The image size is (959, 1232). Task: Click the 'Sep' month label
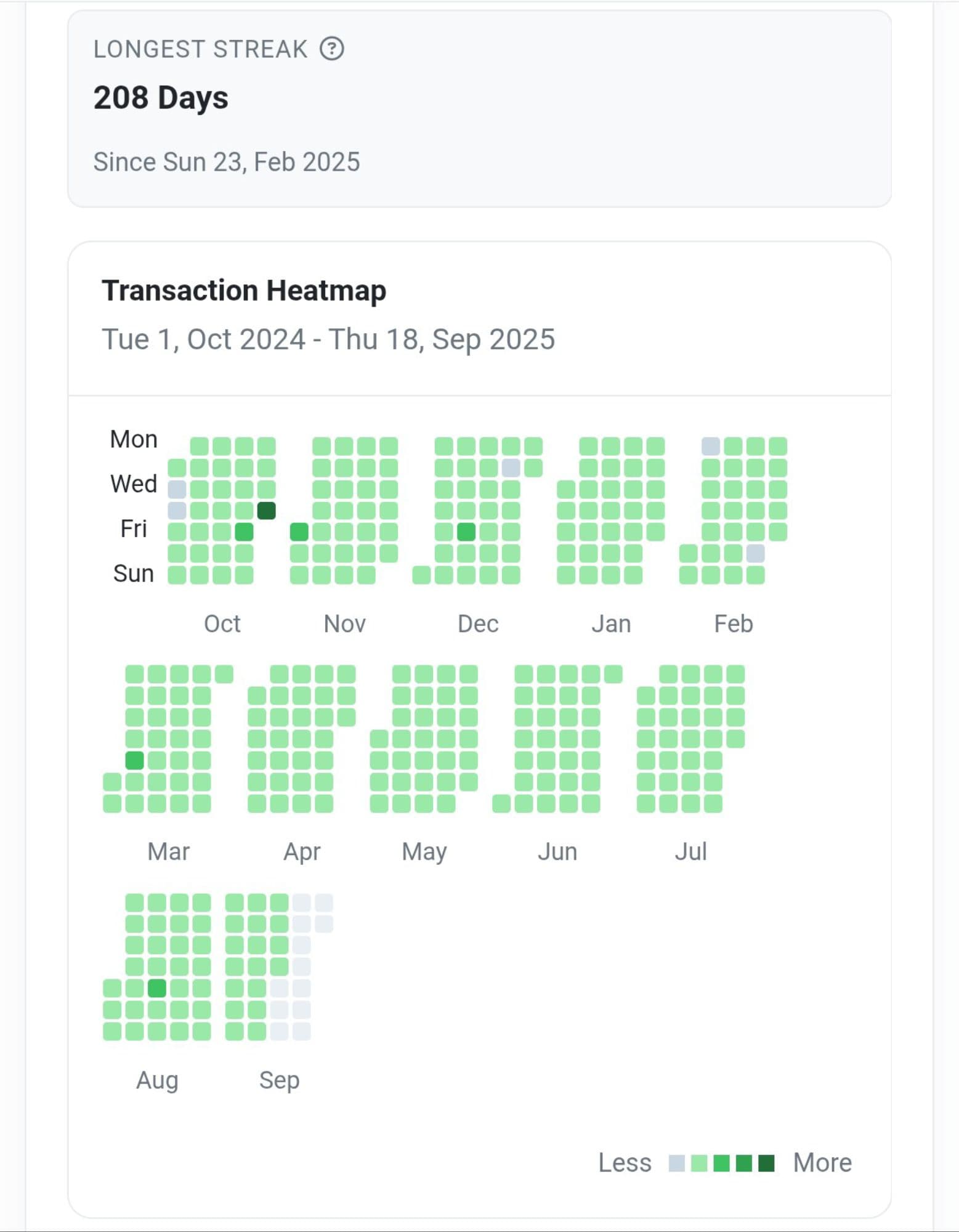[279, 1080]
